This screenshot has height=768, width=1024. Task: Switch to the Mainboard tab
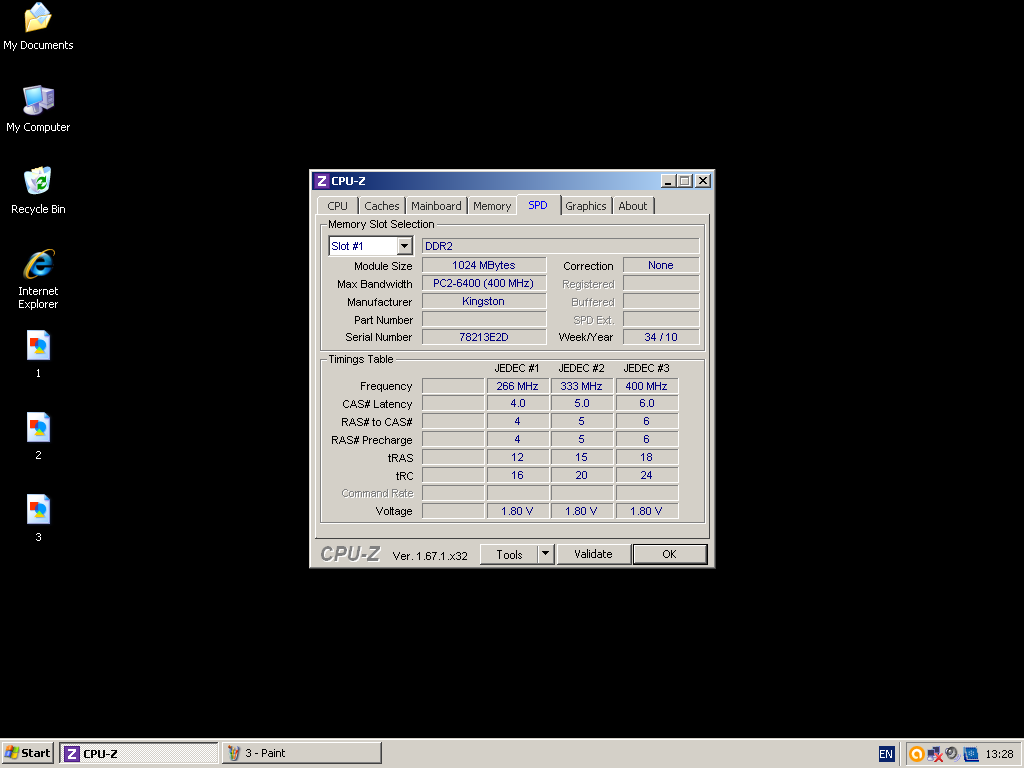(436, 206)
